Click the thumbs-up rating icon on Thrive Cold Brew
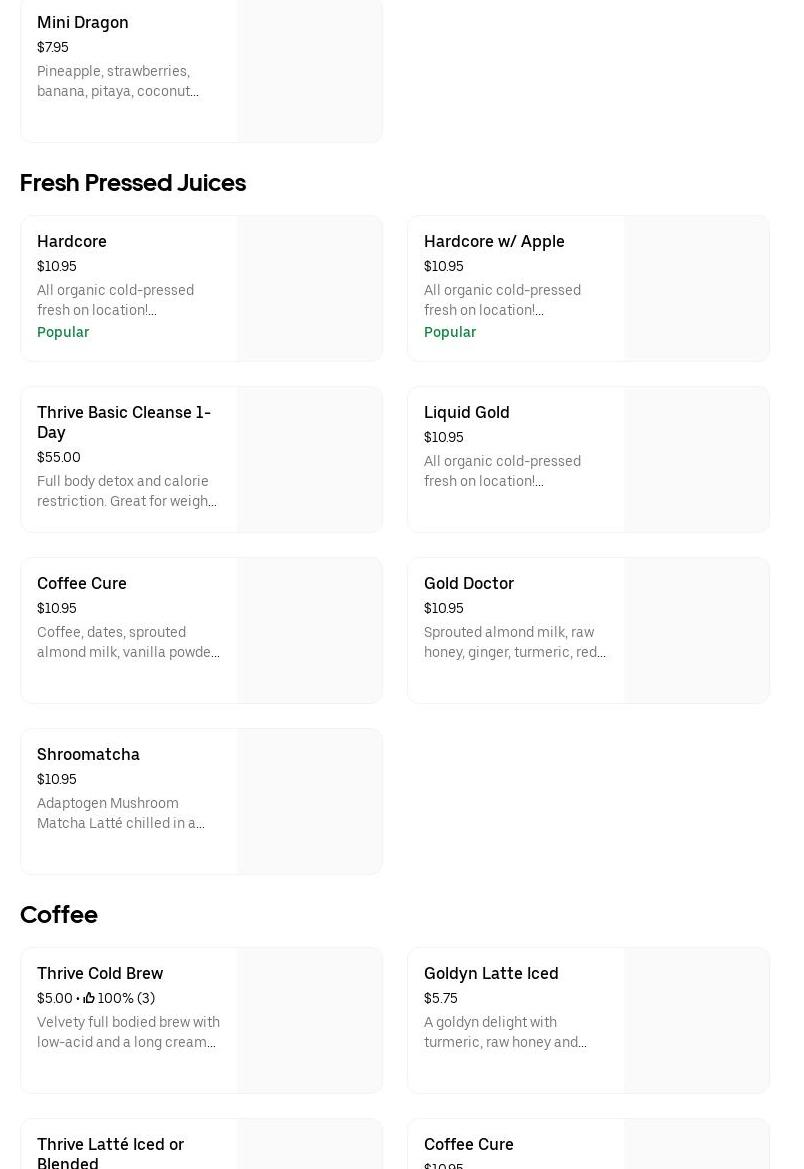The image size is (804, 1169). (89, 998)
